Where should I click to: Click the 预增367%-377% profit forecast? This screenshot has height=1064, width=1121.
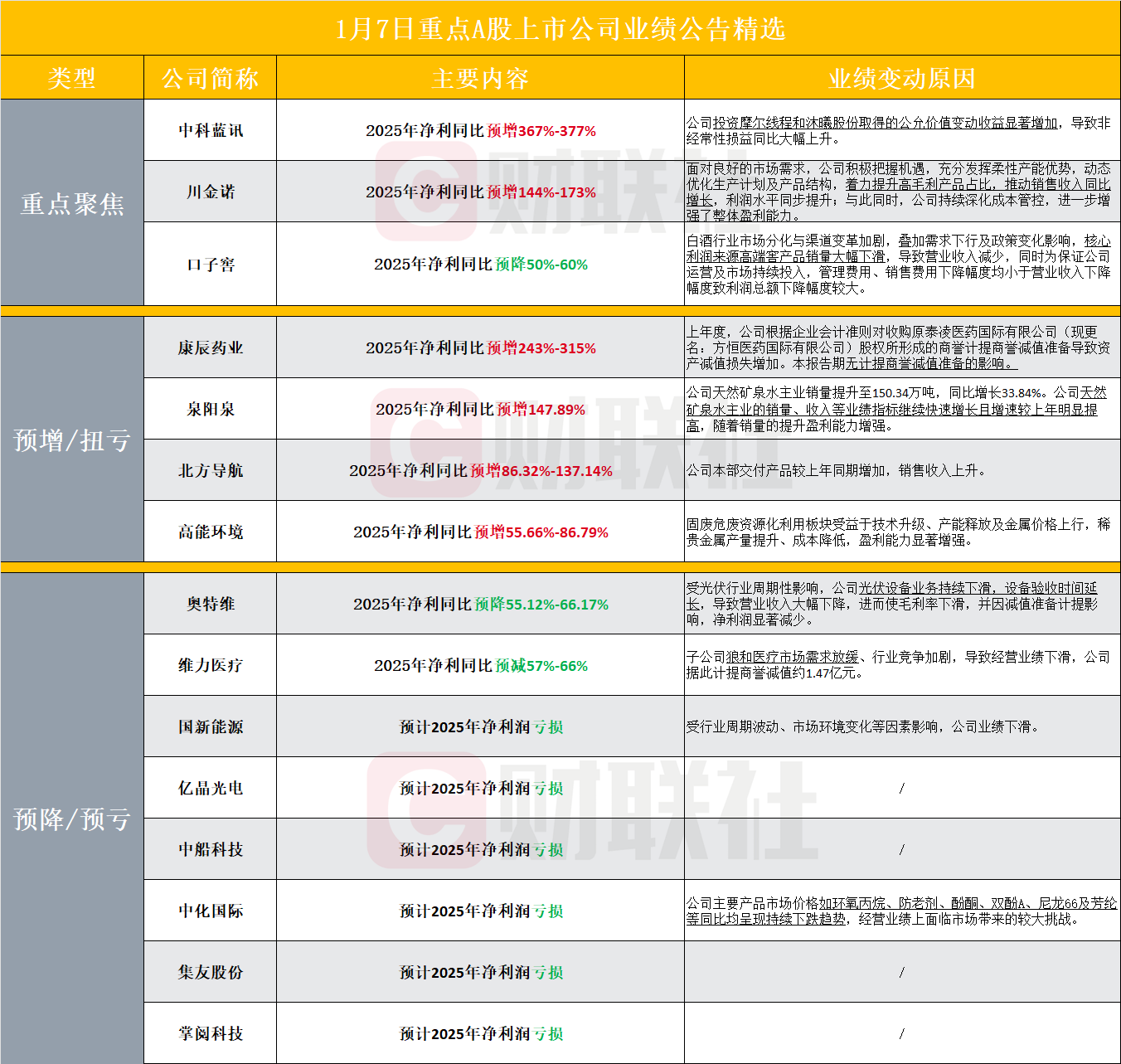[x=541, y=130]
